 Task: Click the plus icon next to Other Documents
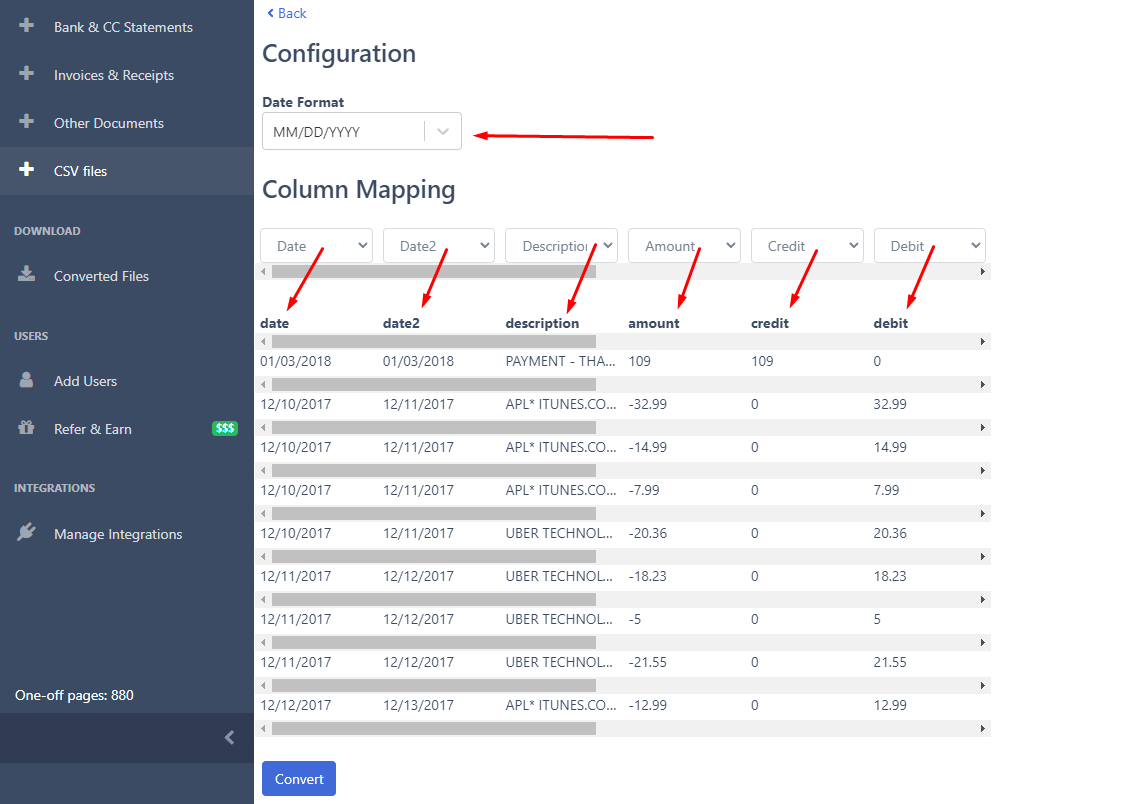[25, 122]
